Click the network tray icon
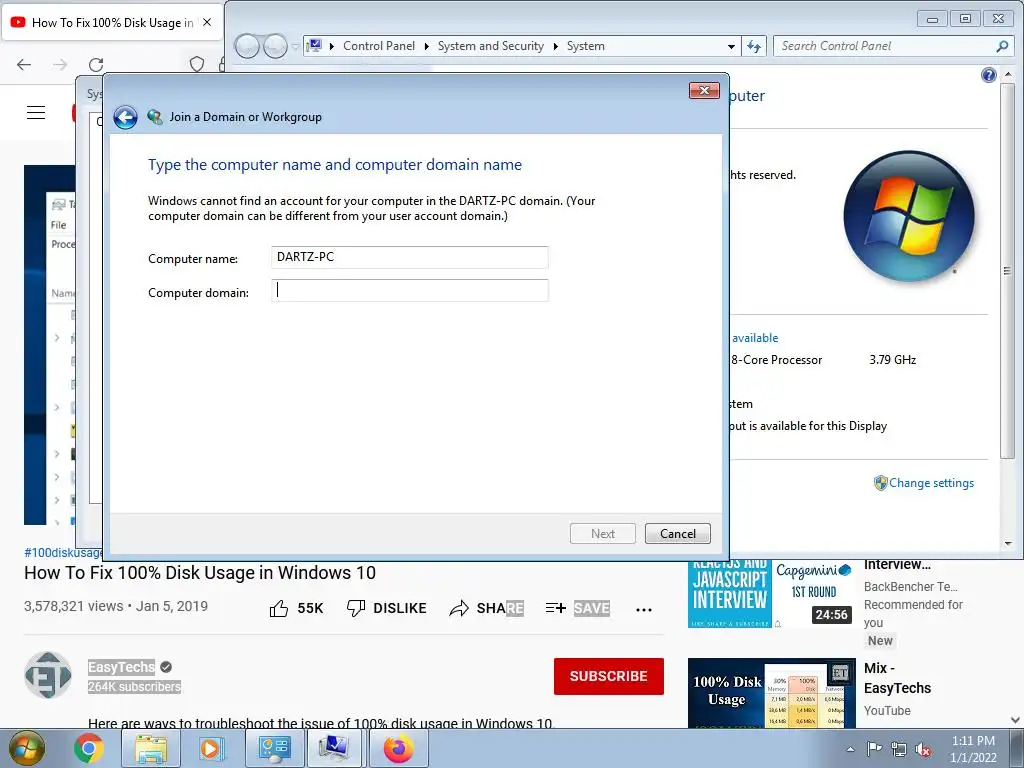This screenshot has width=1024, height=768. [x=899, y=749]
